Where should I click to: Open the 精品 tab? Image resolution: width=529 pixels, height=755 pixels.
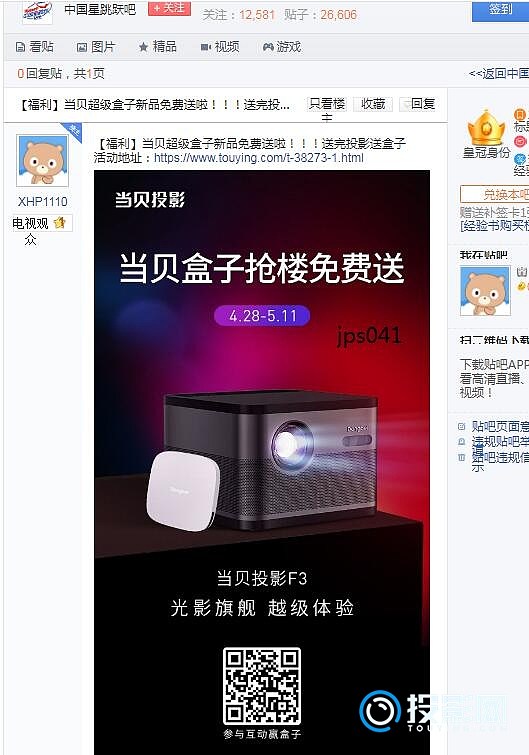coord(157,47)
